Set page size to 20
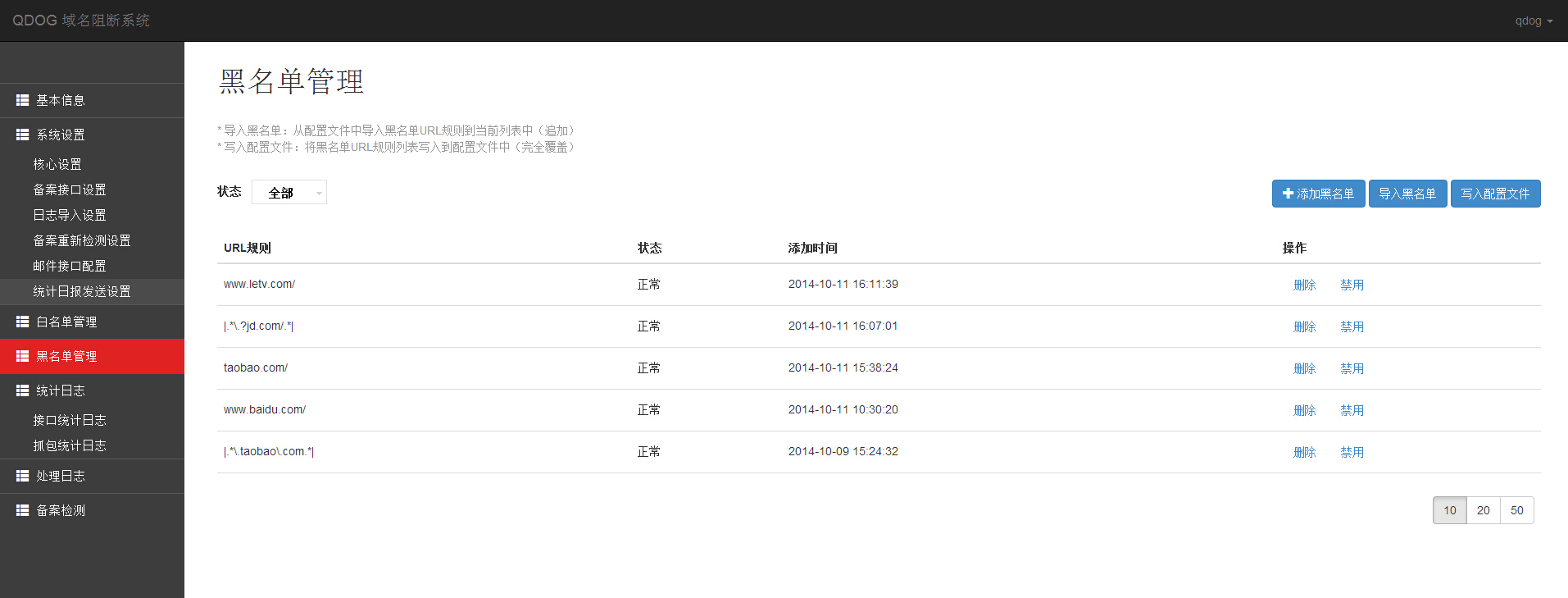Viewport: 1568px width, 598px height. [x=1484, y=510]
